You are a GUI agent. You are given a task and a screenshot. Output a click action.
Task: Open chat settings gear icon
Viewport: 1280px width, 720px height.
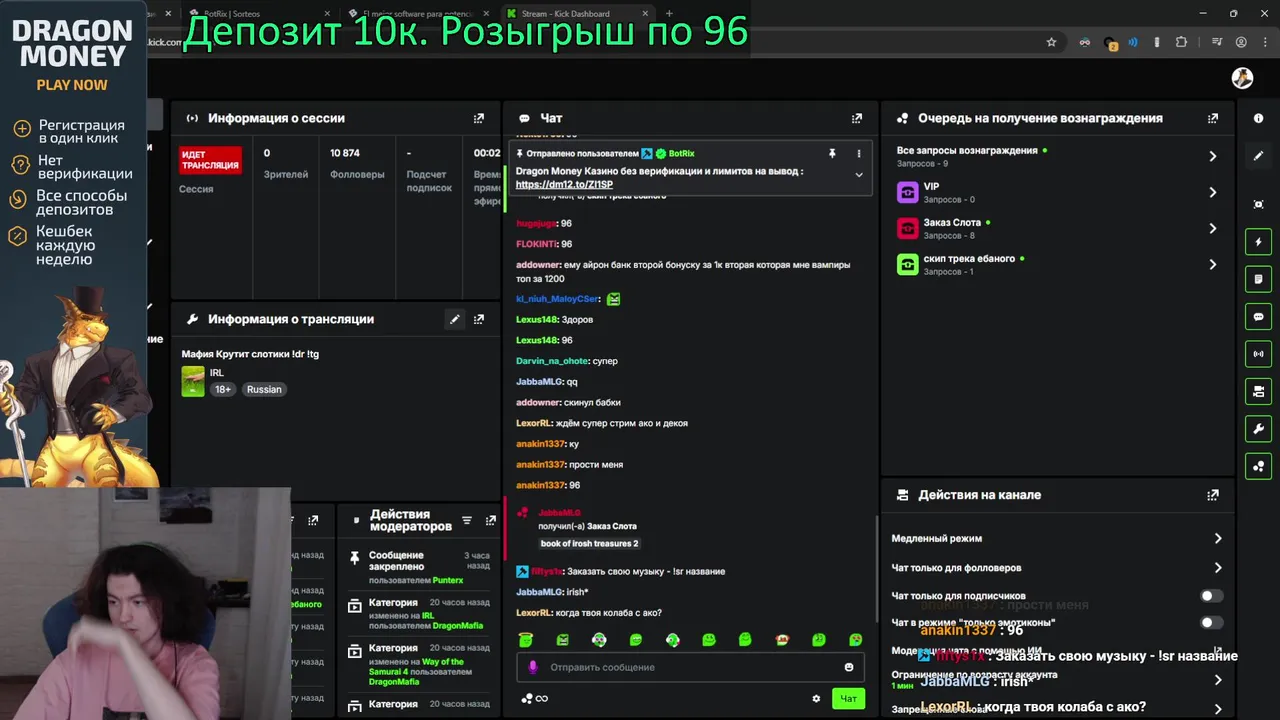(816, 699)
